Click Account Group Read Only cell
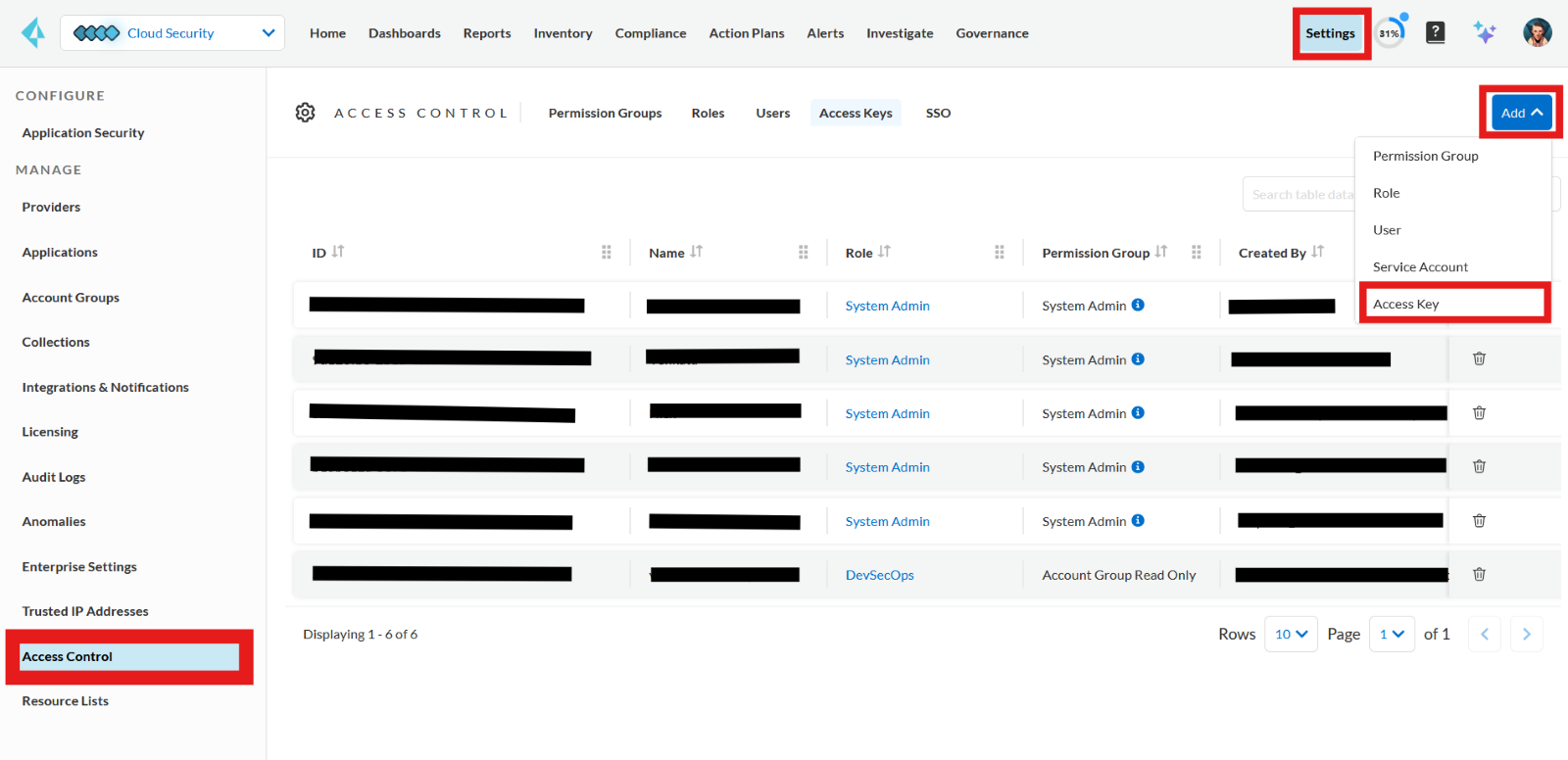 tap(1118, 575)
